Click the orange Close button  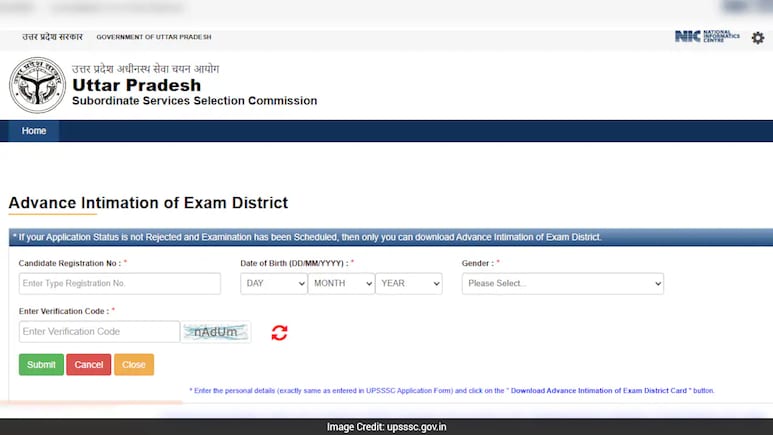[x=134, y=364]
